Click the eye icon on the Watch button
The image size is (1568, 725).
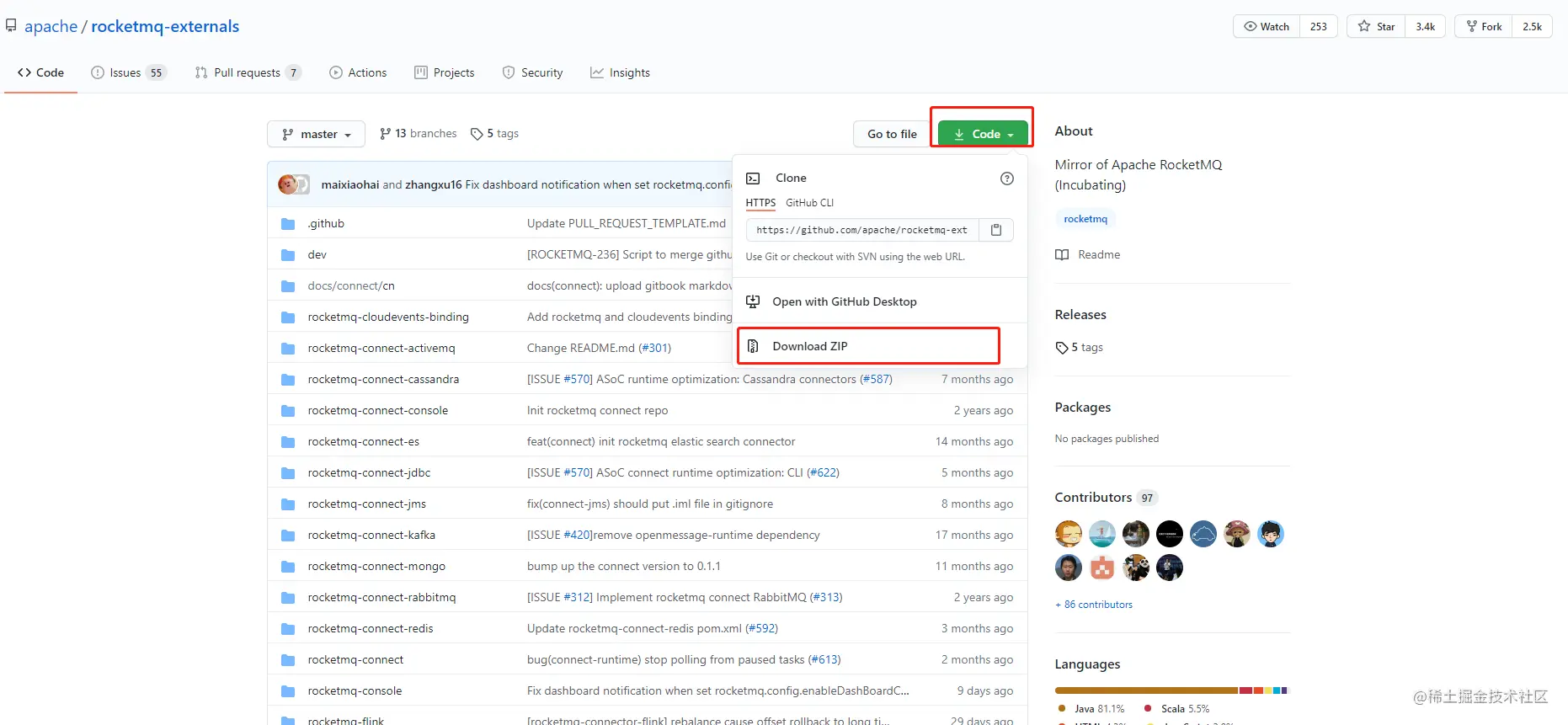(x=1251, y=26)
